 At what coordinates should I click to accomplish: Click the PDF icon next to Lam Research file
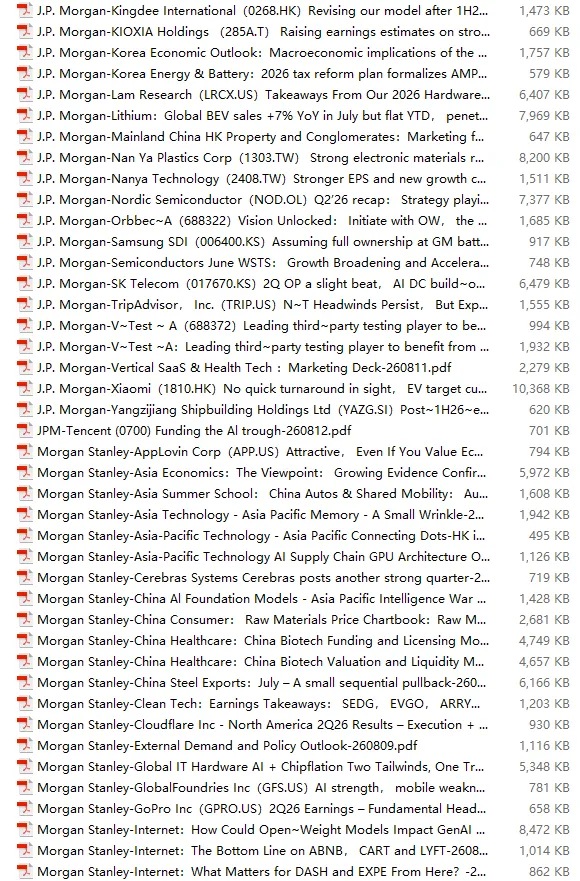(x=25, y=95)
